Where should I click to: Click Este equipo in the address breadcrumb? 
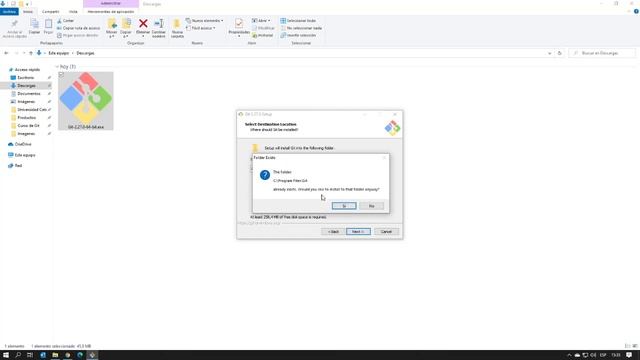pos(59,53)
